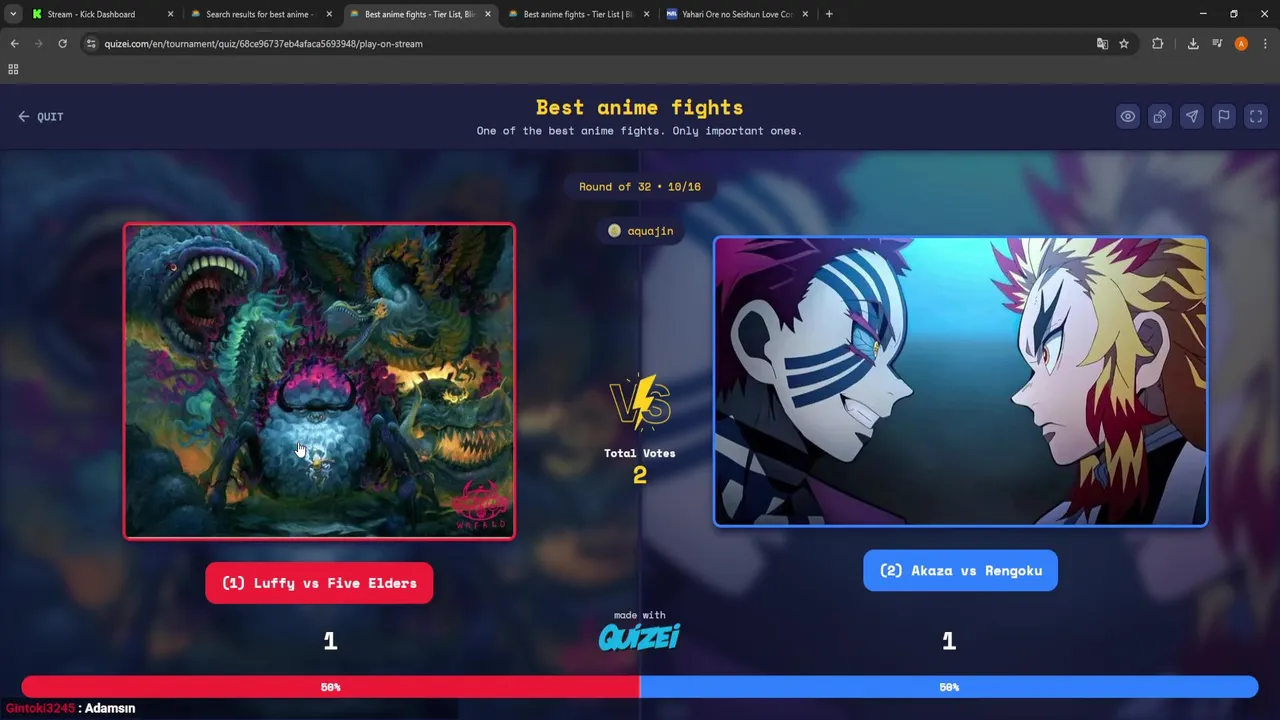Select the Akaza vs Rengoku image

[960, 381]
